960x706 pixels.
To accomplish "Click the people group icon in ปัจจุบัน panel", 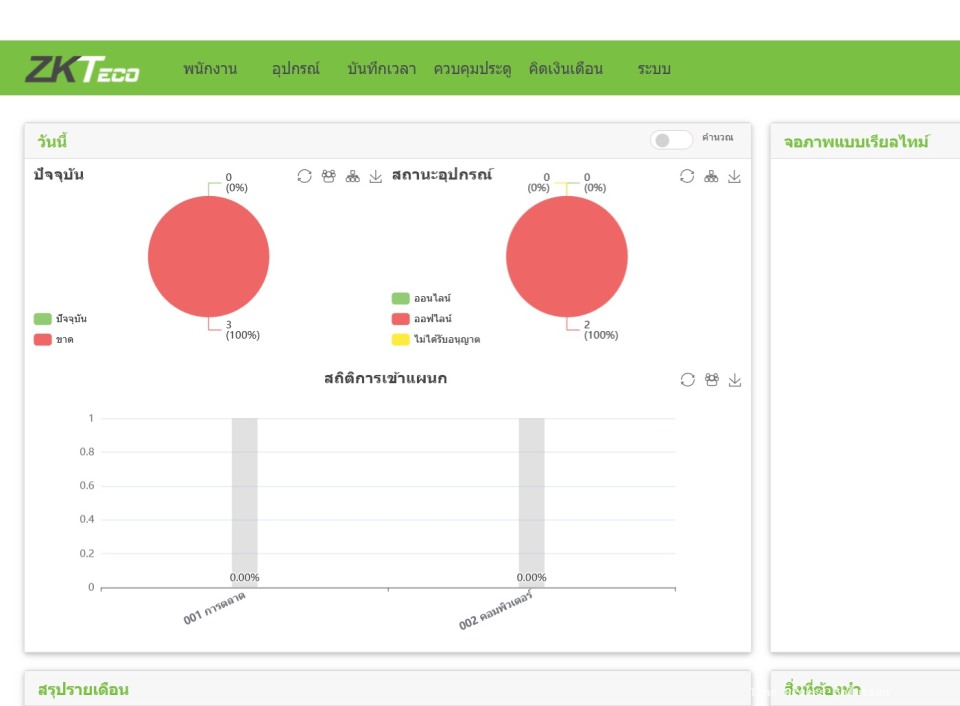I will click(x=329, y=176).
